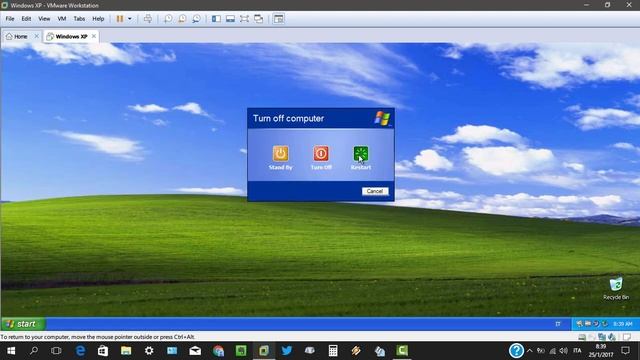Viewport: 640px width, 360px height.
Task: Click the XP taskbar clock 8:39 AM
Action: coord(622,324)
